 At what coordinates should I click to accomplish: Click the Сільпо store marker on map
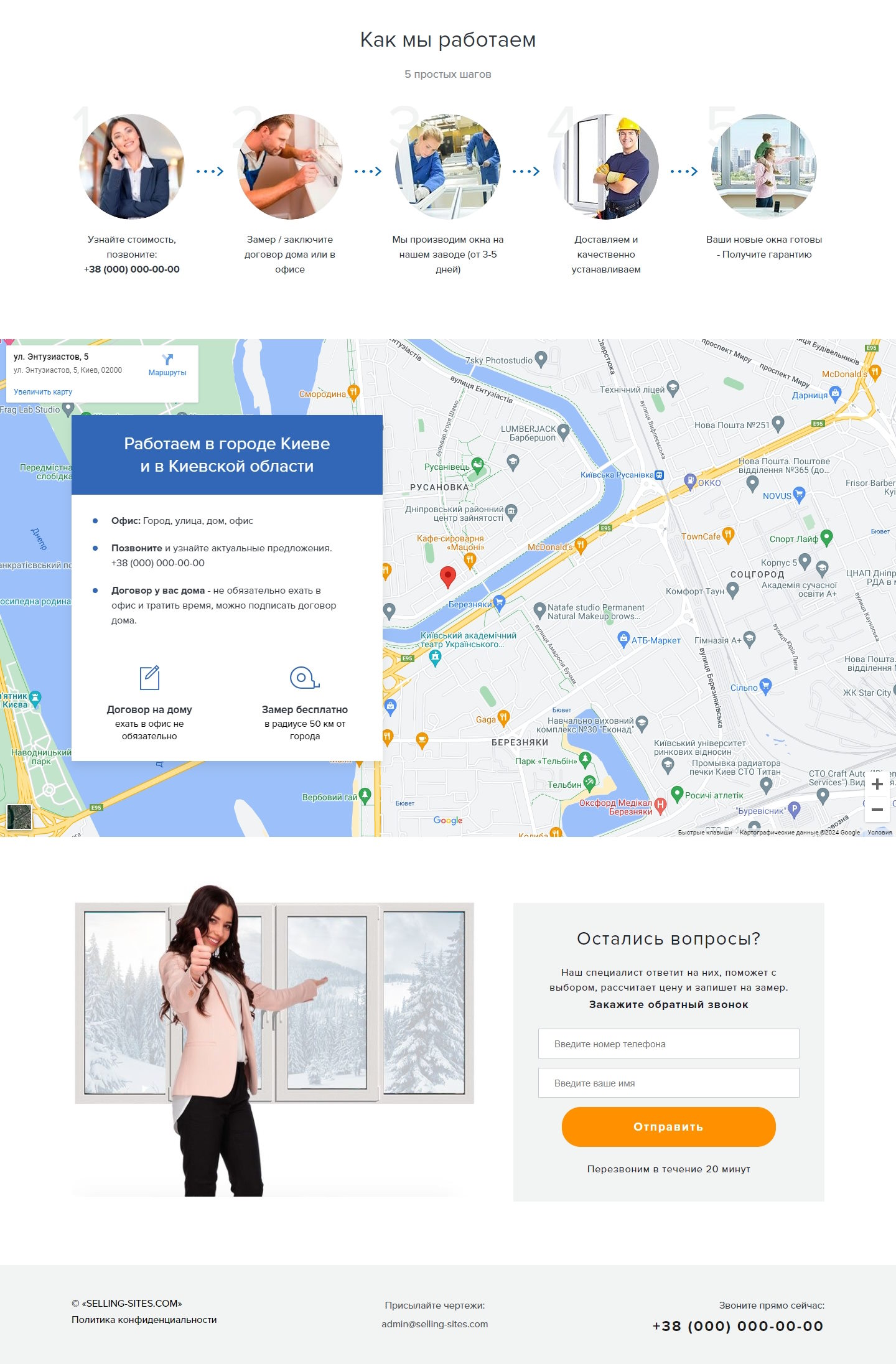point(766,686)
